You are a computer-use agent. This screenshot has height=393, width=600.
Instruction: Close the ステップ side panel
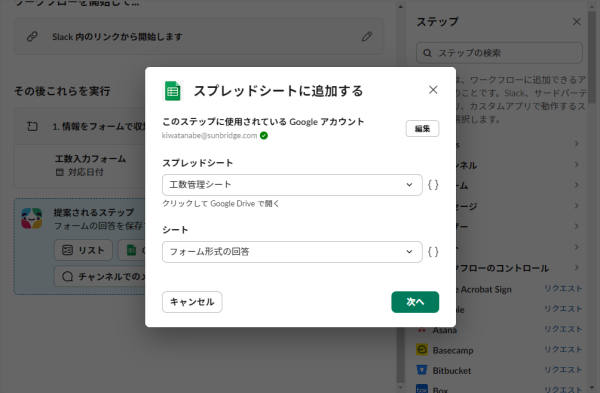click(577, 22)
